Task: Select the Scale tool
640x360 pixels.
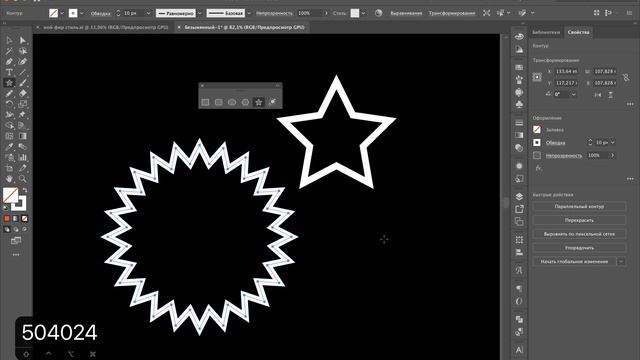Action: click(x=23, y=104)
